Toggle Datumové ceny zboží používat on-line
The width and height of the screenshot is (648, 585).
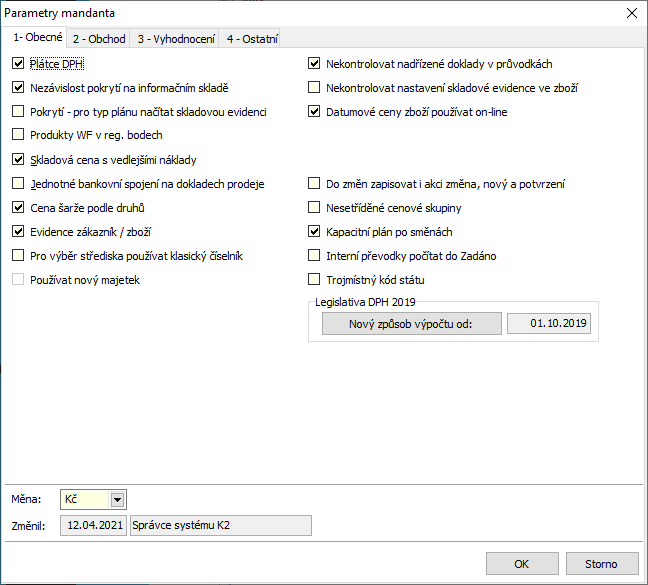tap(314, 112)
